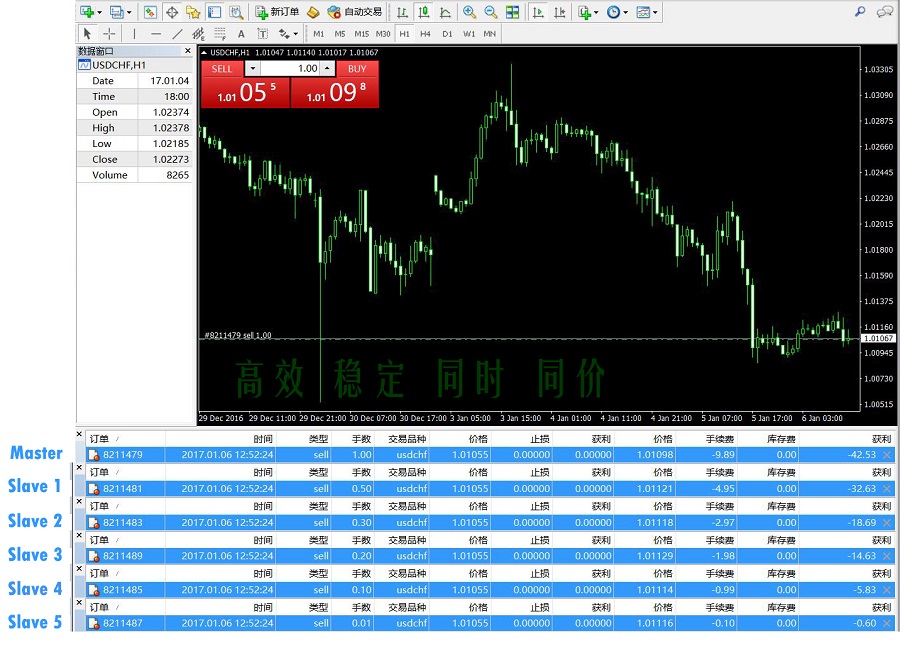Toggle 自动交易 auto trading
The image size is (900, 646).
355,12
